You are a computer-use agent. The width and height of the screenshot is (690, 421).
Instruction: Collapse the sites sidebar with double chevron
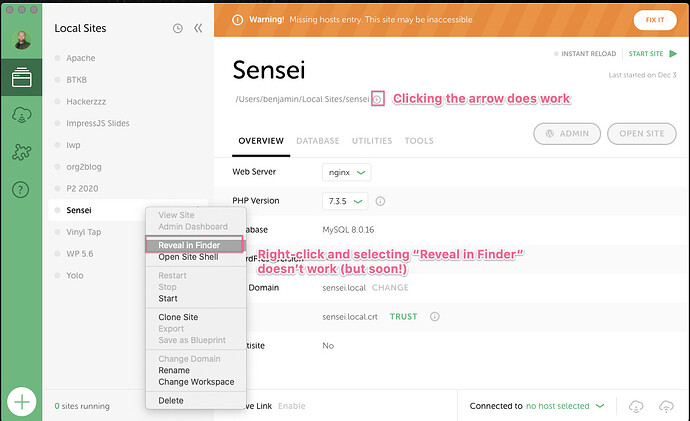pyautogui.click(x=198, y=28)
